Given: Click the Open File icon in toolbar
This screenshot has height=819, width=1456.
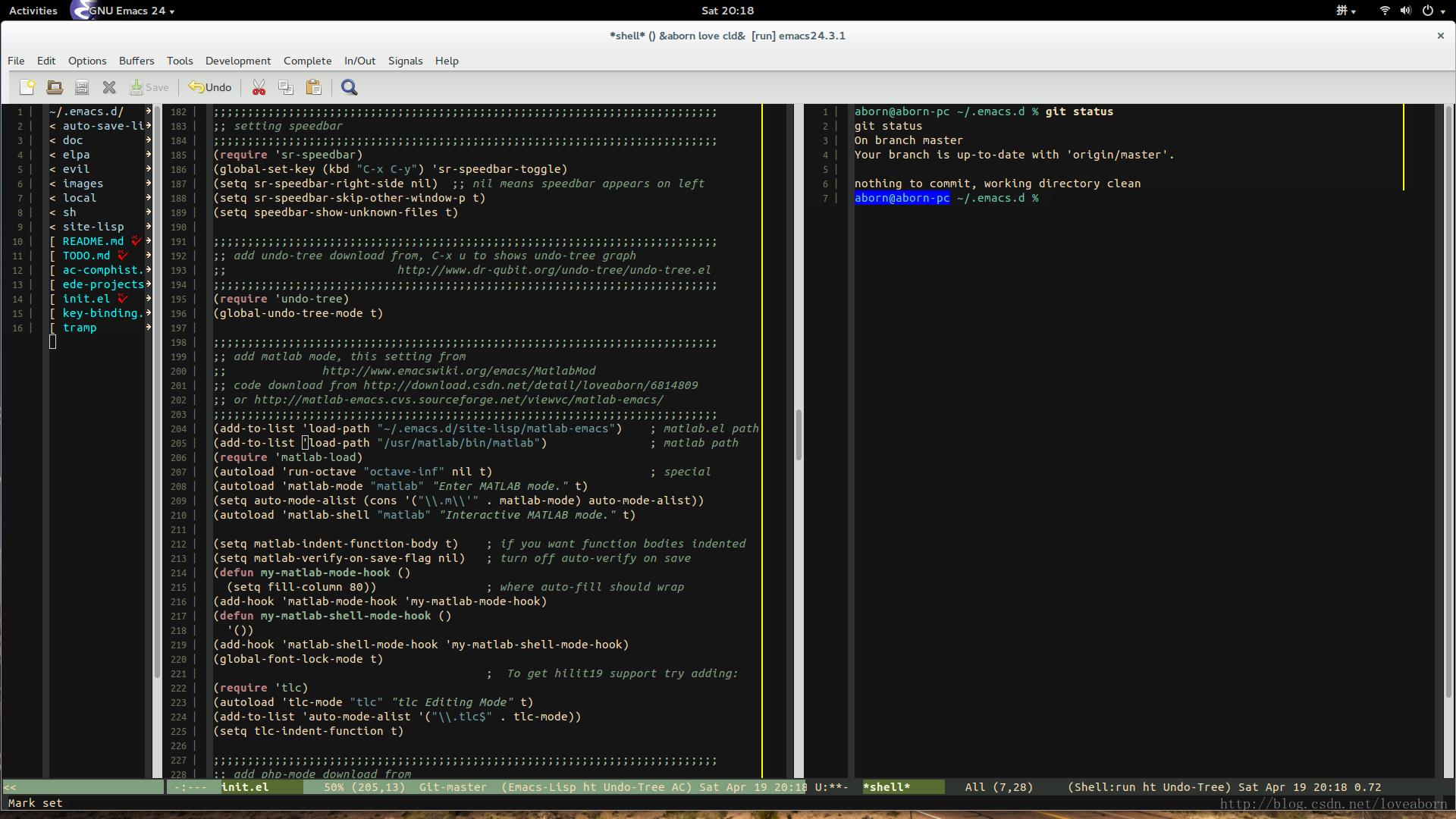Looking at the screenshot, I should tap(54, 87).
